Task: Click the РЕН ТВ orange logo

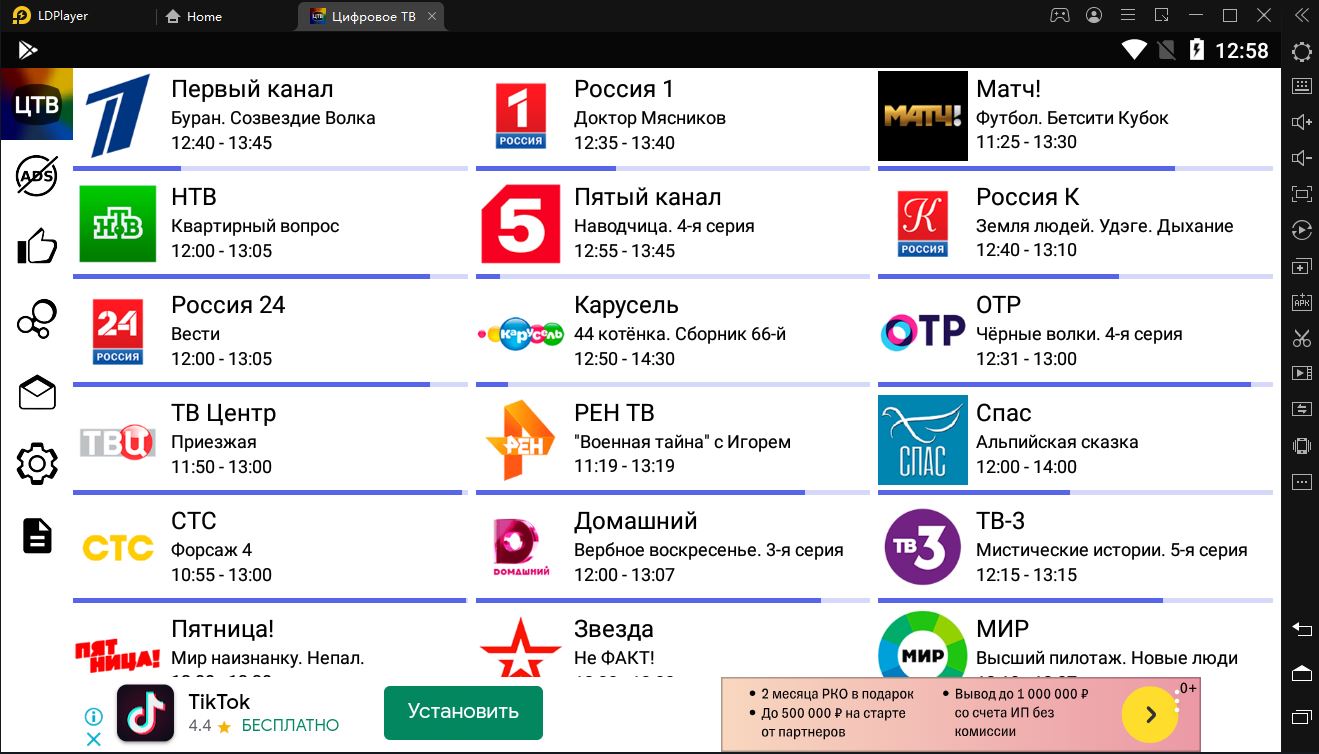Action: 520,440
